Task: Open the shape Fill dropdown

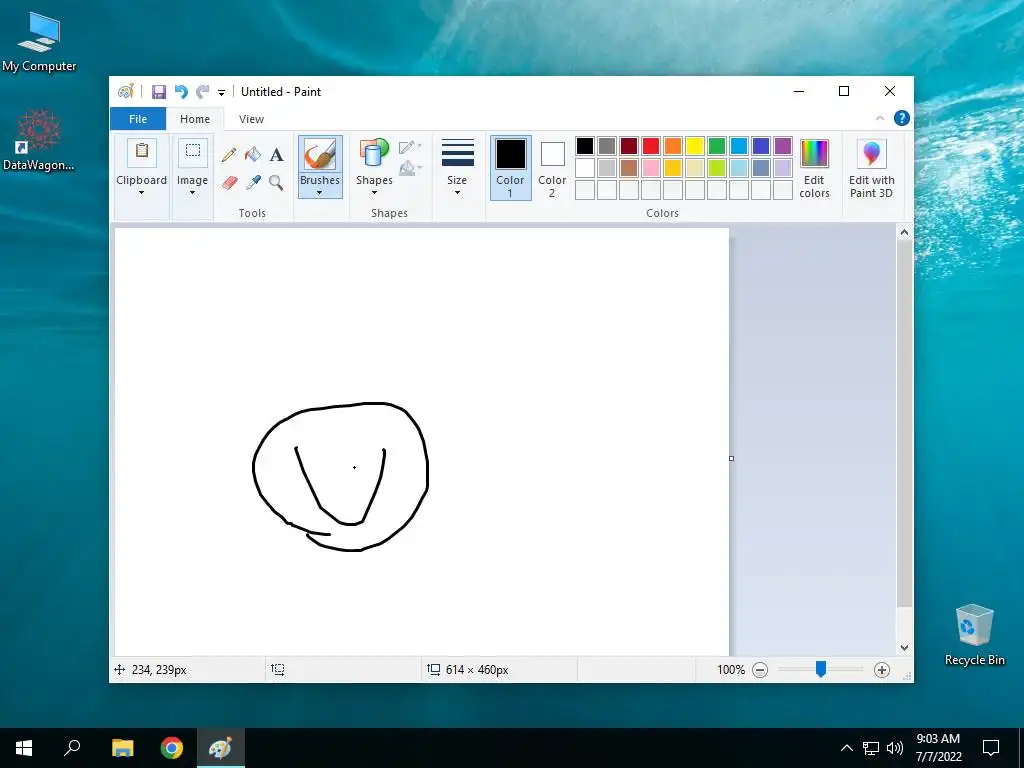Action: point(410,168)
